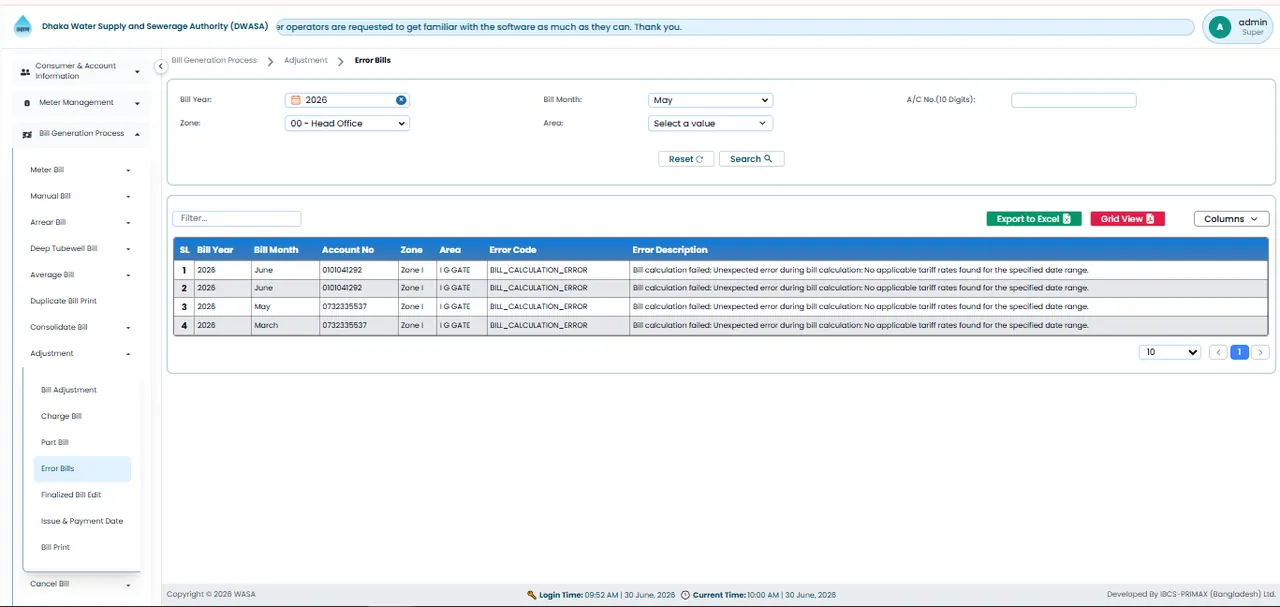Expand the Cancel Bill submenu

coord(81,584)
